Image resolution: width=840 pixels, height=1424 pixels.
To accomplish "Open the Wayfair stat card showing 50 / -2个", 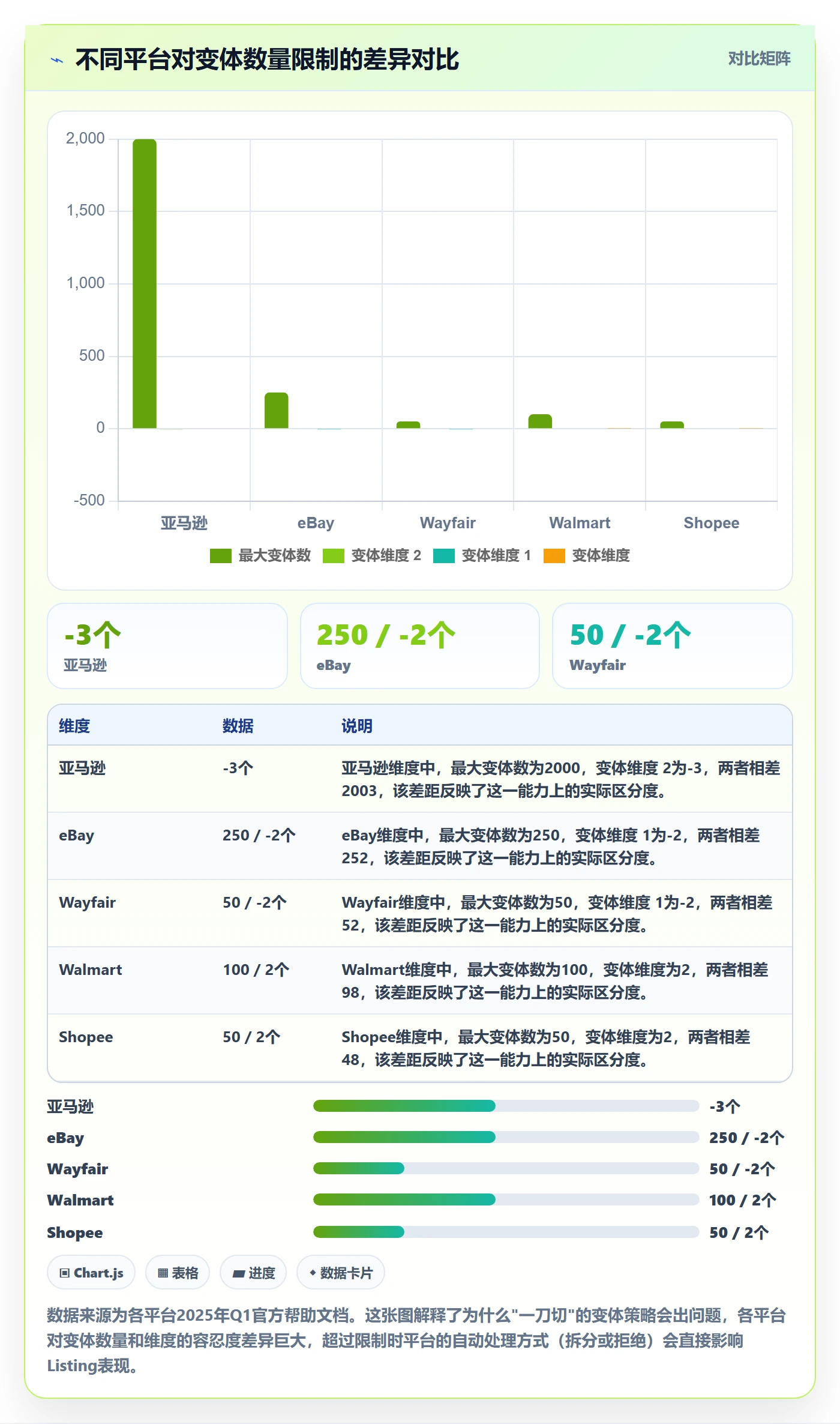I will [673, 646].
